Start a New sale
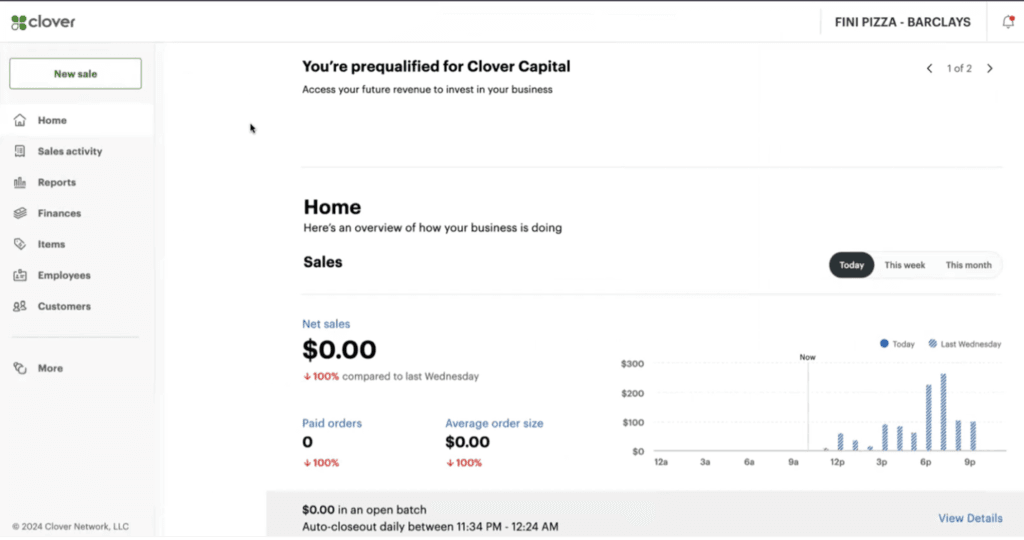This screenshot has width=1024, height=540. [x=75, y=73]
